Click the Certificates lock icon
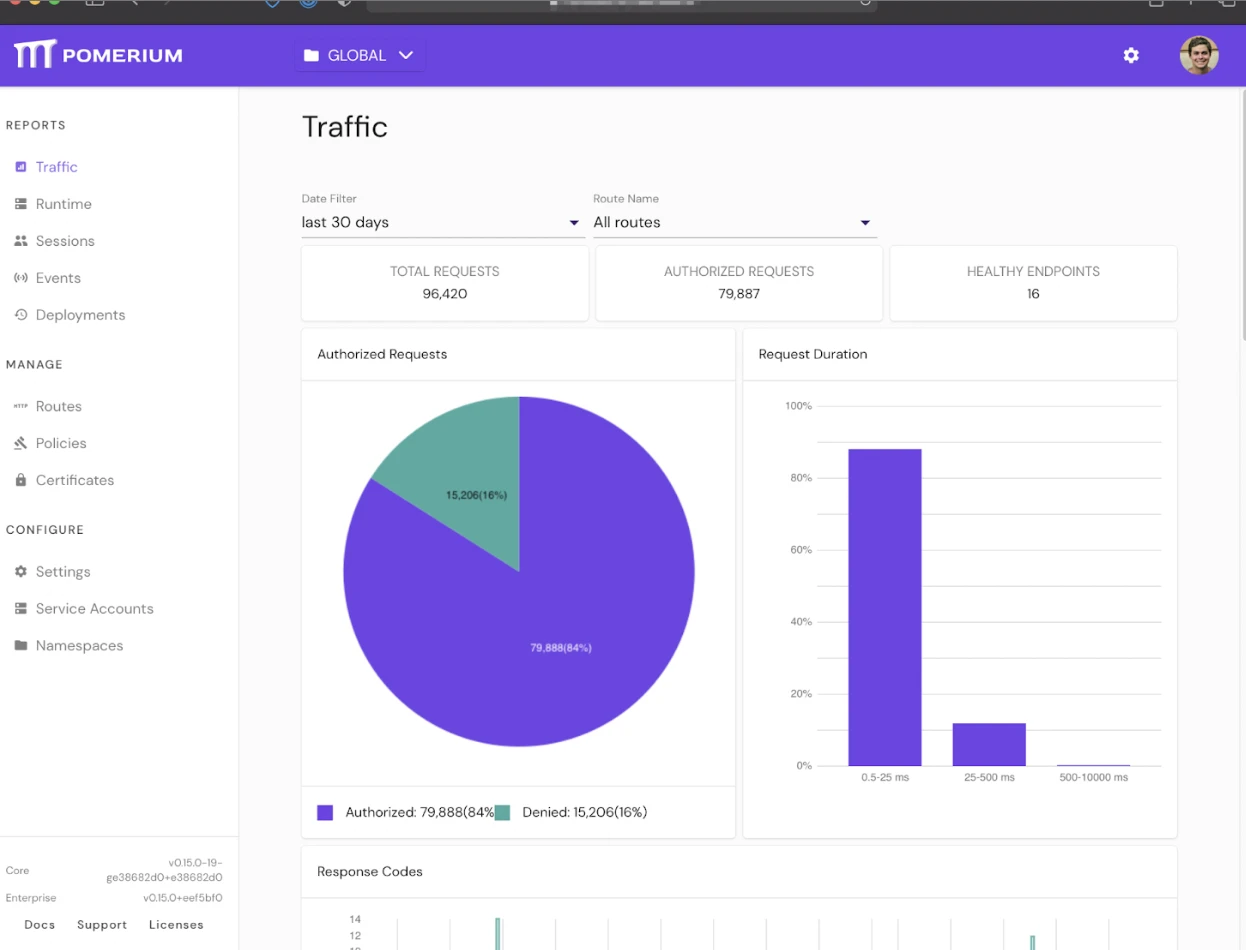Image resolution: width=1246 pixels, height=950 pixels. click(x=21, y=480)
